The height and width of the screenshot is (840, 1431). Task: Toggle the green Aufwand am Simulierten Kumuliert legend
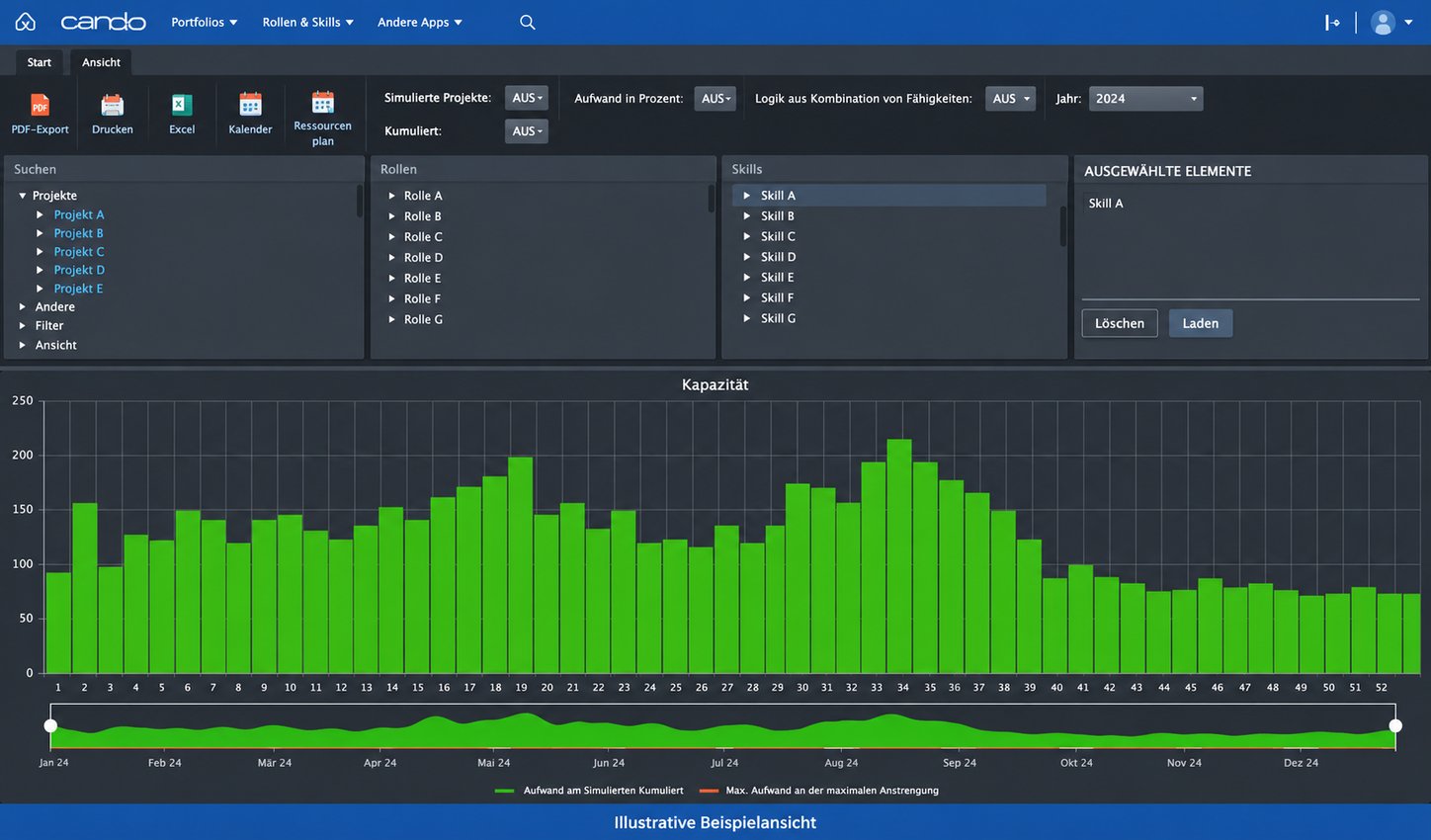pyautogui.click(x=589, y=791)
